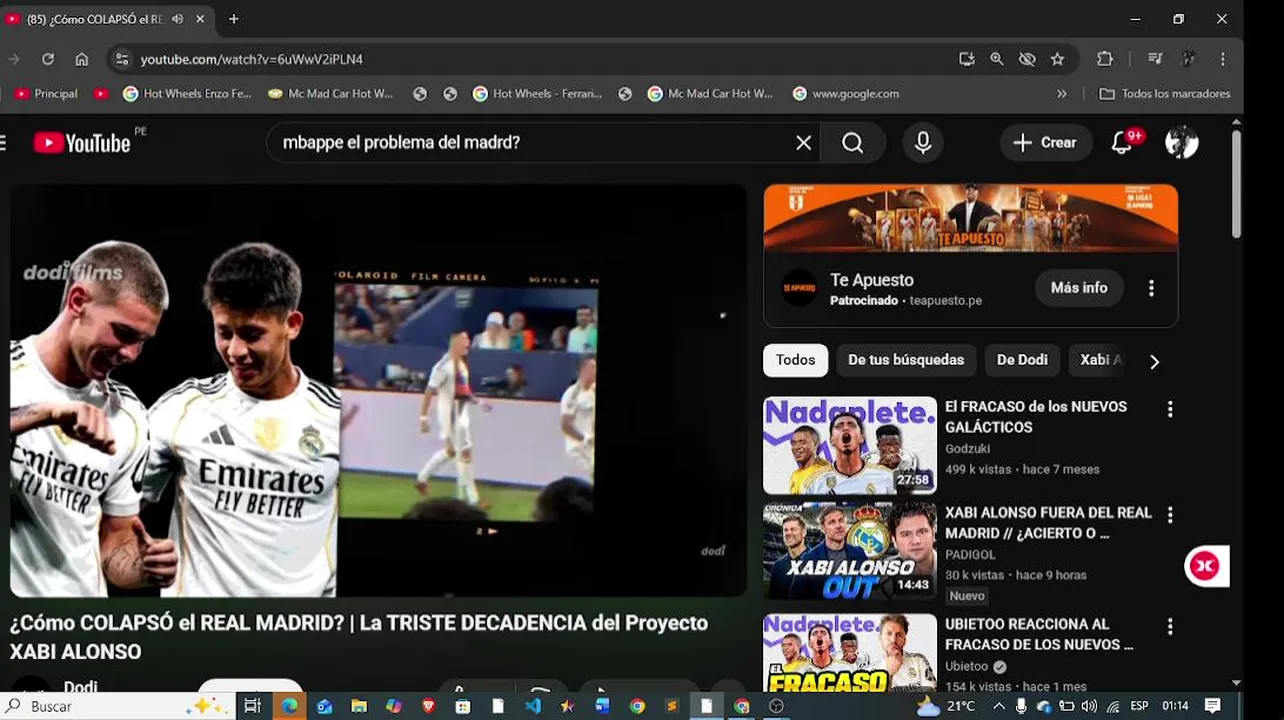The width and height of the screenshot is (1284, 720).
Task: Click the Más info button on the ad
Action: coord(1079,288)
